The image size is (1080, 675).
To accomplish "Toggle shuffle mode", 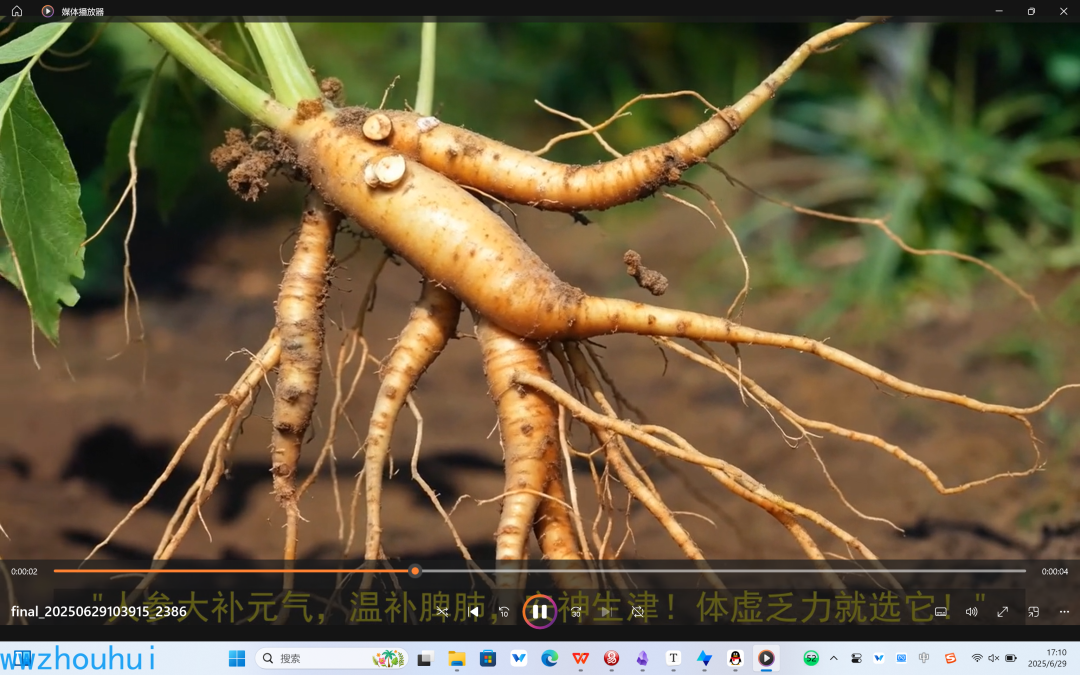I will (x=442, y=611).
